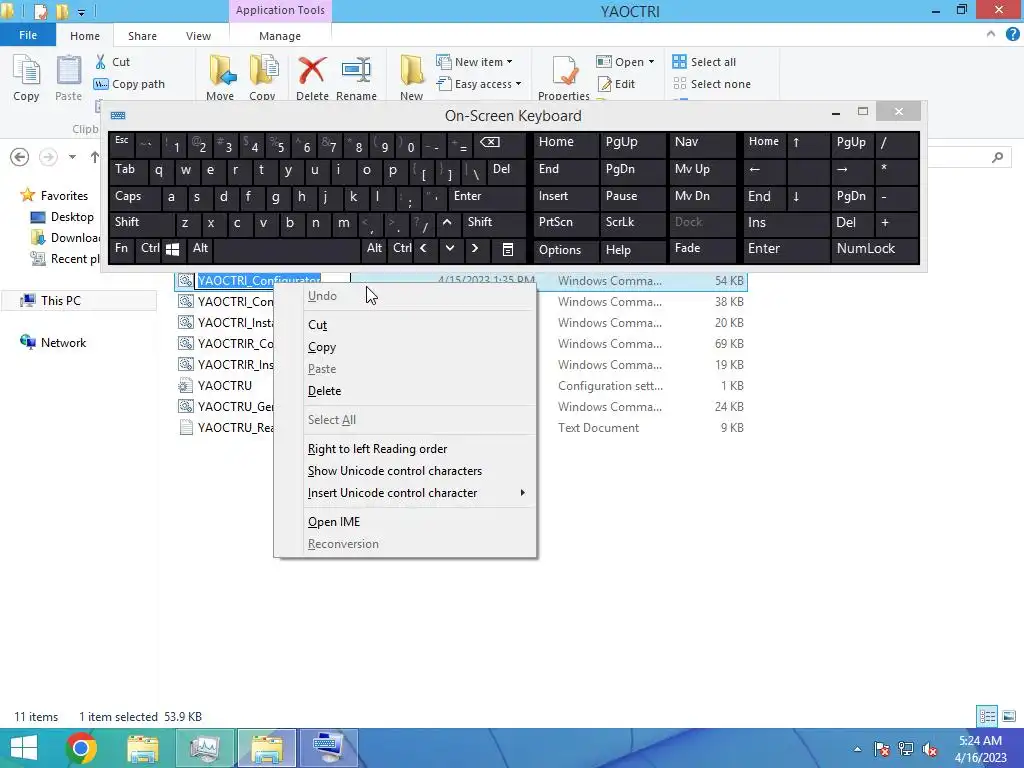
Task: Open Quick Access Toolbar customize dropdown
Action: pyautogui.click(x=81, y=12)
